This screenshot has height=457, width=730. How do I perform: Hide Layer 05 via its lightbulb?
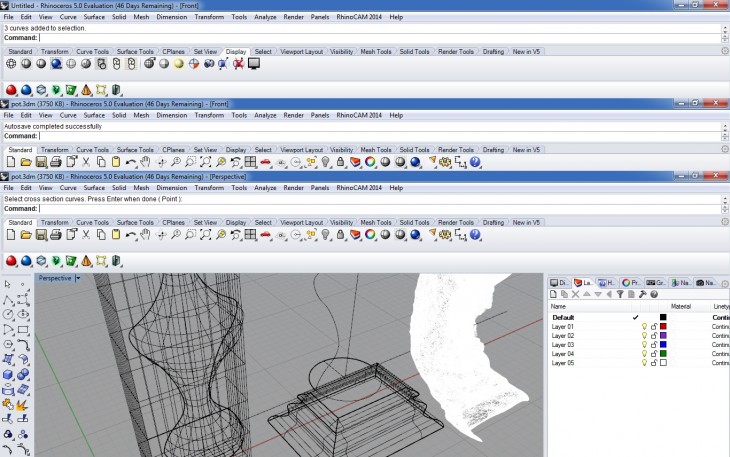644,362
